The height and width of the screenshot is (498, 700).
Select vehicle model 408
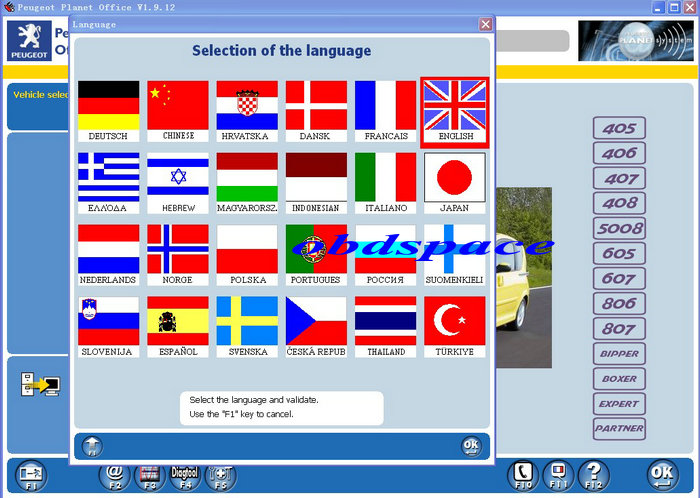[x=619, y=203]
